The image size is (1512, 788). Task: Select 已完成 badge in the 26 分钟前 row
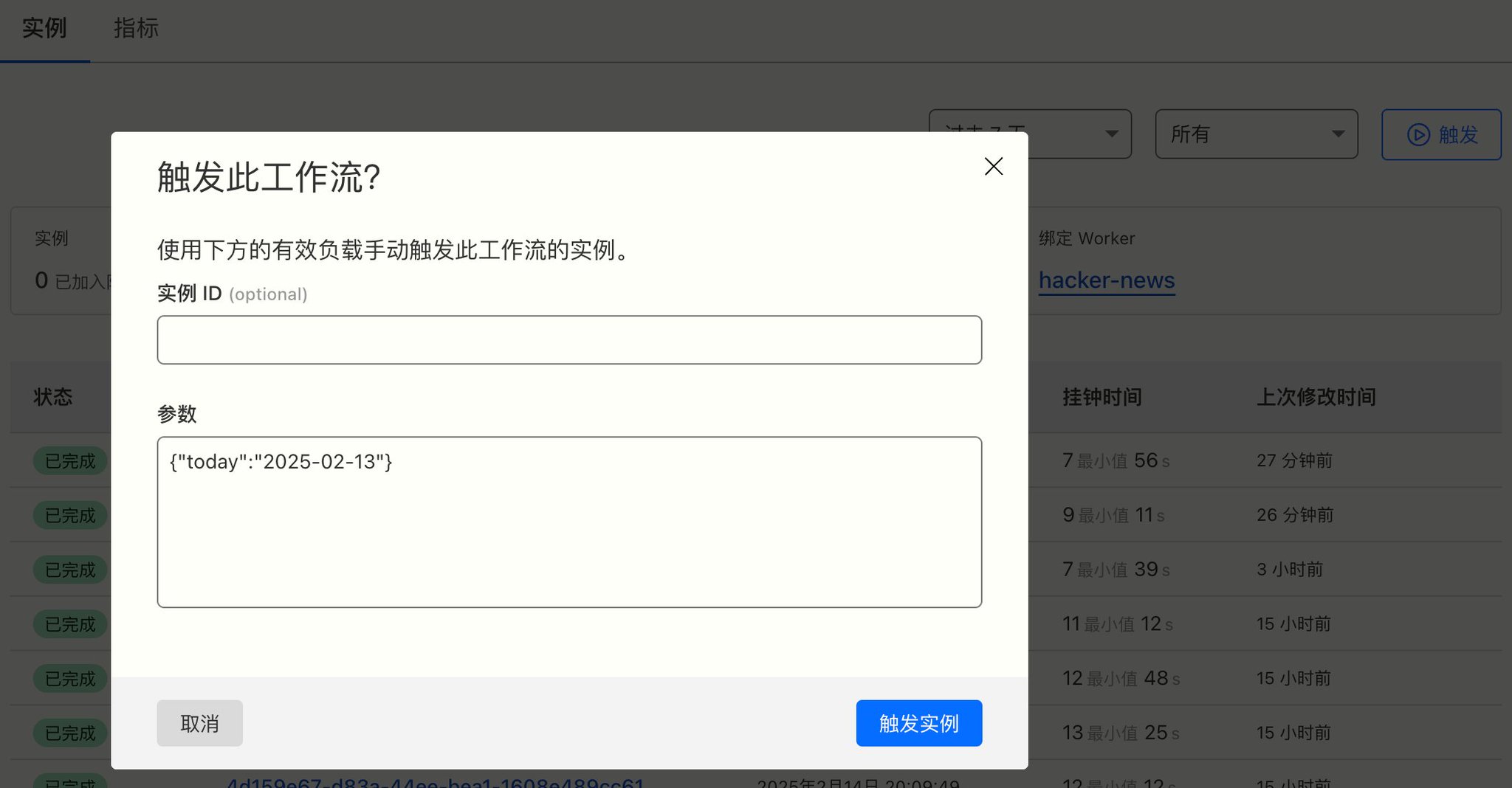(x=70, y=516)
